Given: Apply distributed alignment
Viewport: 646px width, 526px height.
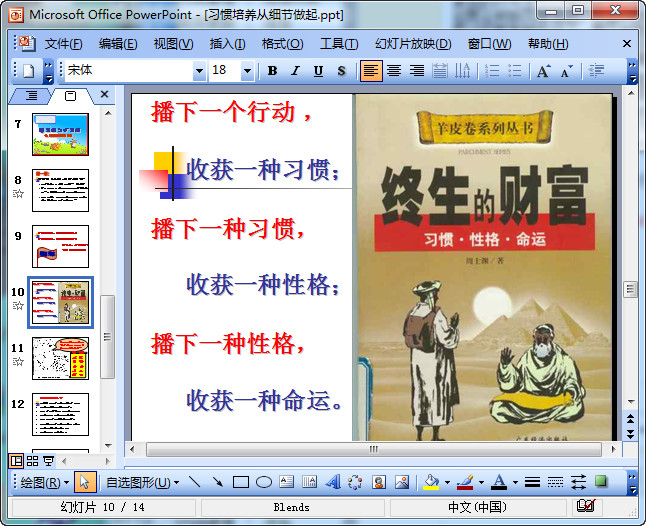Looking at the screenshot, I should click(440, 71).
